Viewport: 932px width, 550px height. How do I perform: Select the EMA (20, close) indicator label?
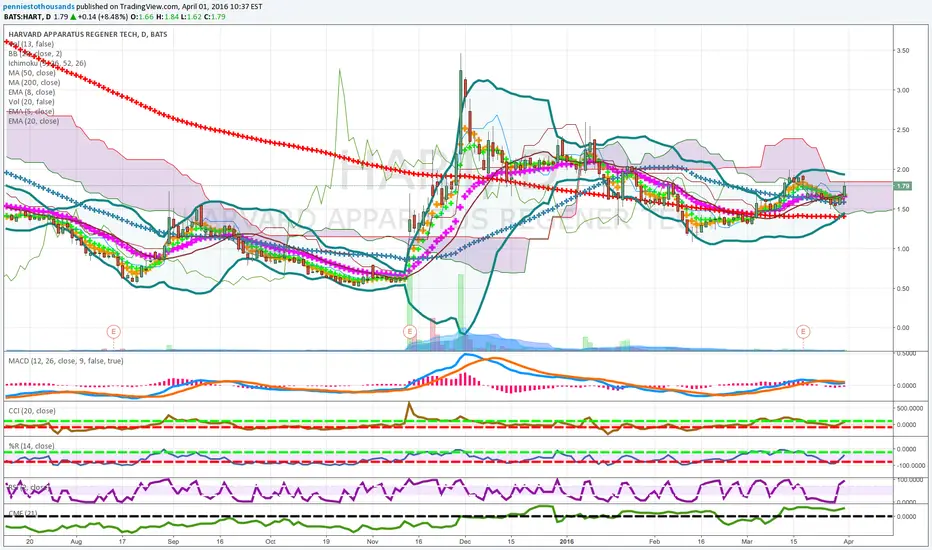[x=33, y=121]
